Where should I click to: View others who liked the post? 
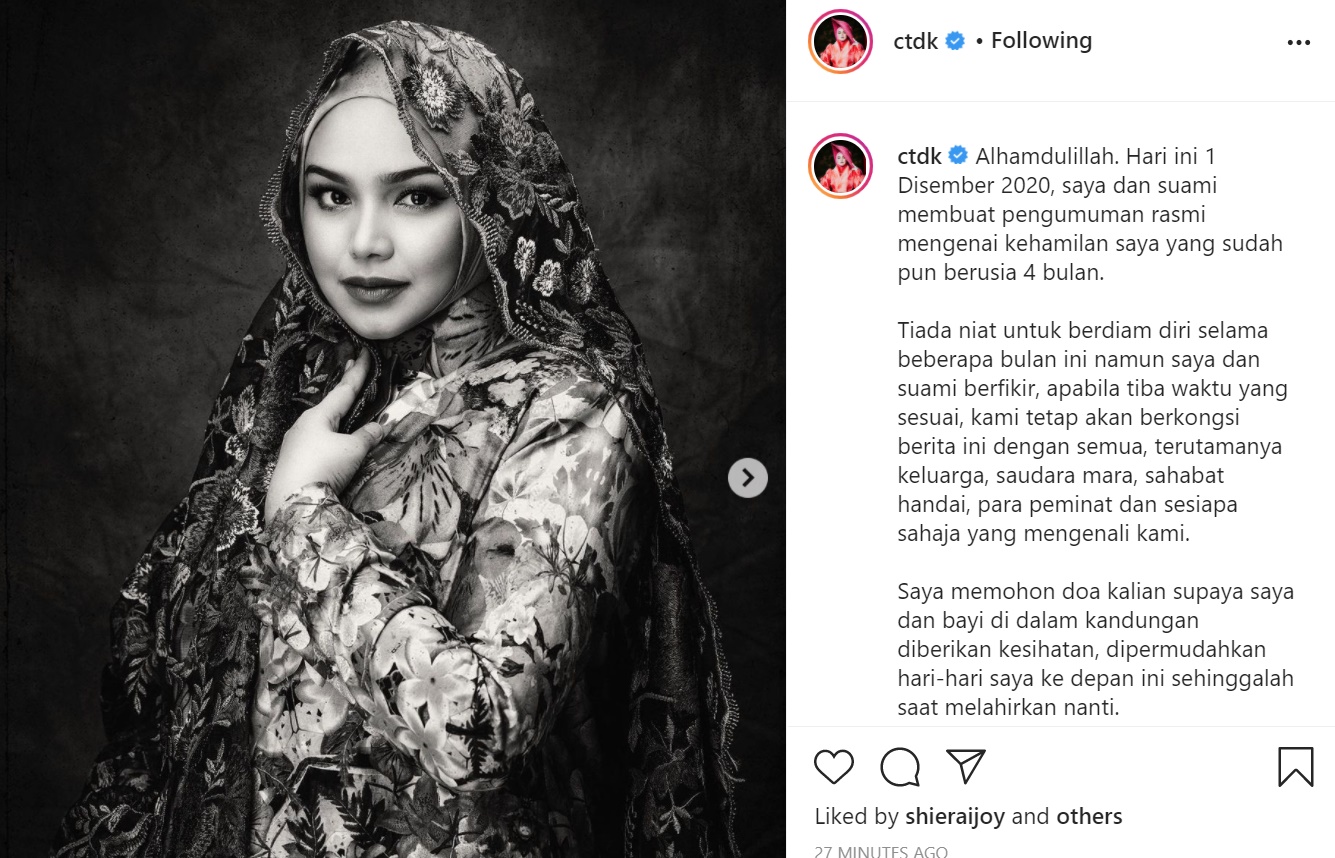1089,816
